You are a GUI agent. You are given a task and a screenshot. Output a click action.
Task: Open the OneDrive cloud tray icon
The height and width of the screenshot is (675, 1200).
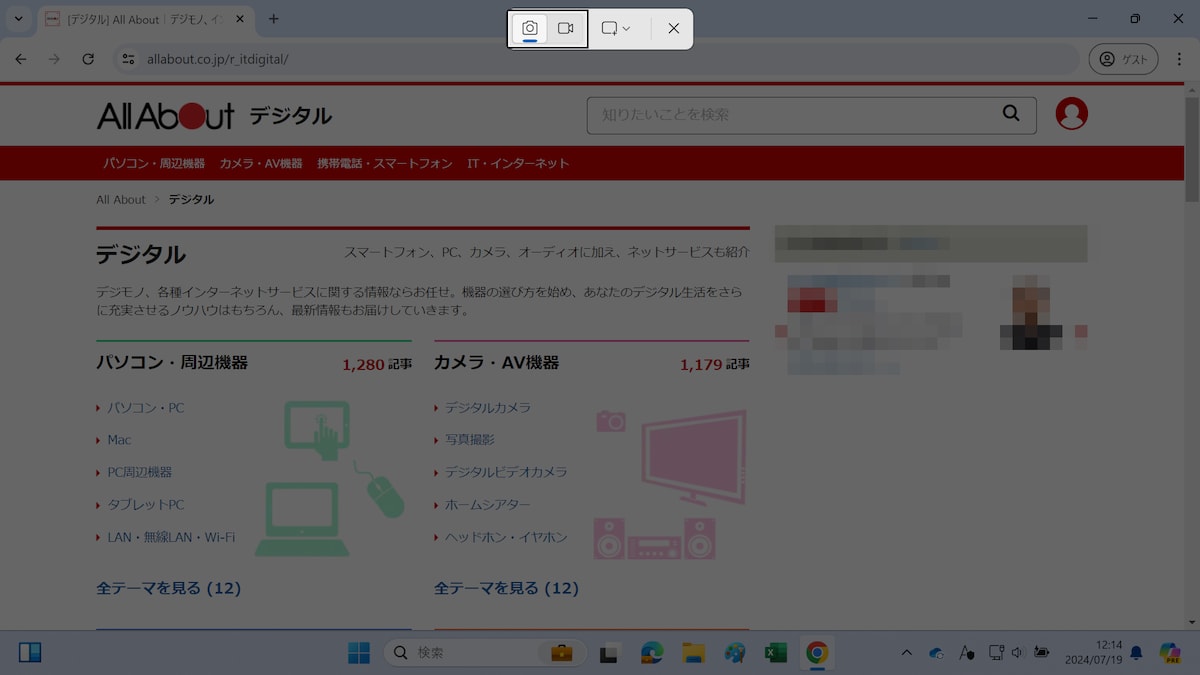coord(936,653)
